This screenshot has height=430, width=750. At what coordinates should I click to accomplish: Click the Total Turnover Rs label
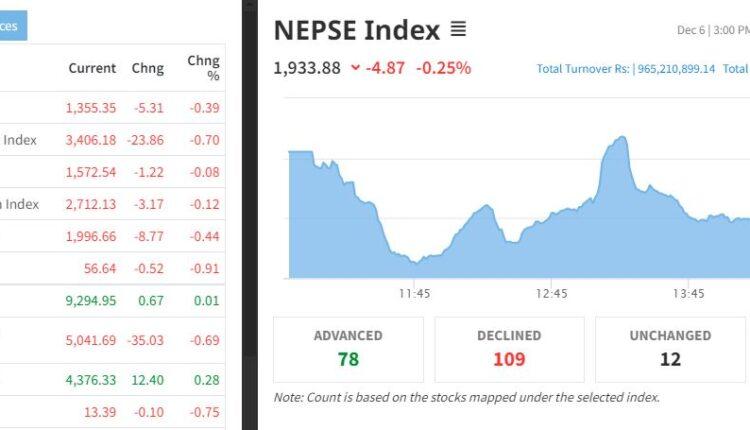(x=582, y=69)
